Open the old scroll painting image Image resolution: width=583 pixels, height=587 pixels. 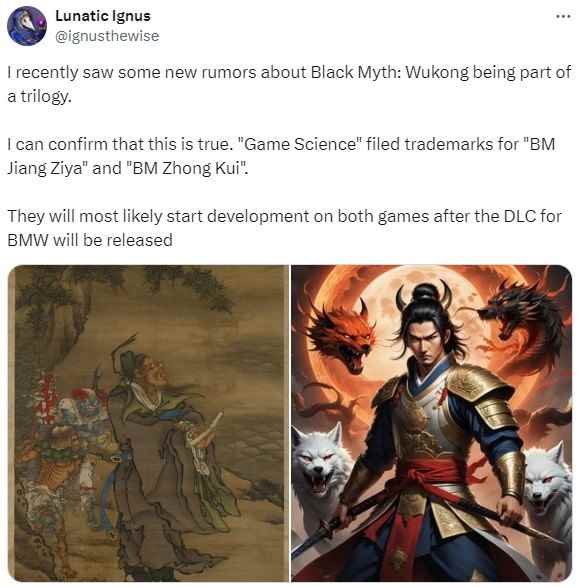[x=148, y=423]
